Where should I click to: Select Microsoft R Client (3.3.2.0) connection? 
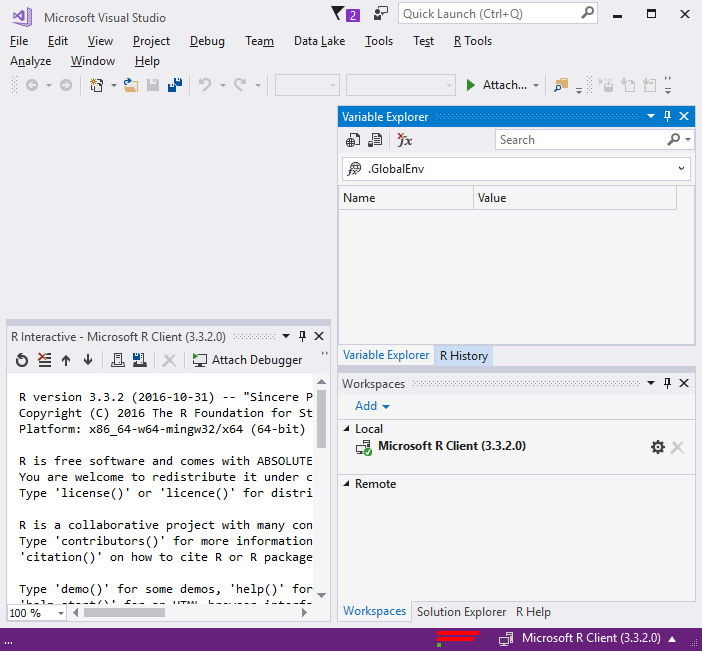452,446
